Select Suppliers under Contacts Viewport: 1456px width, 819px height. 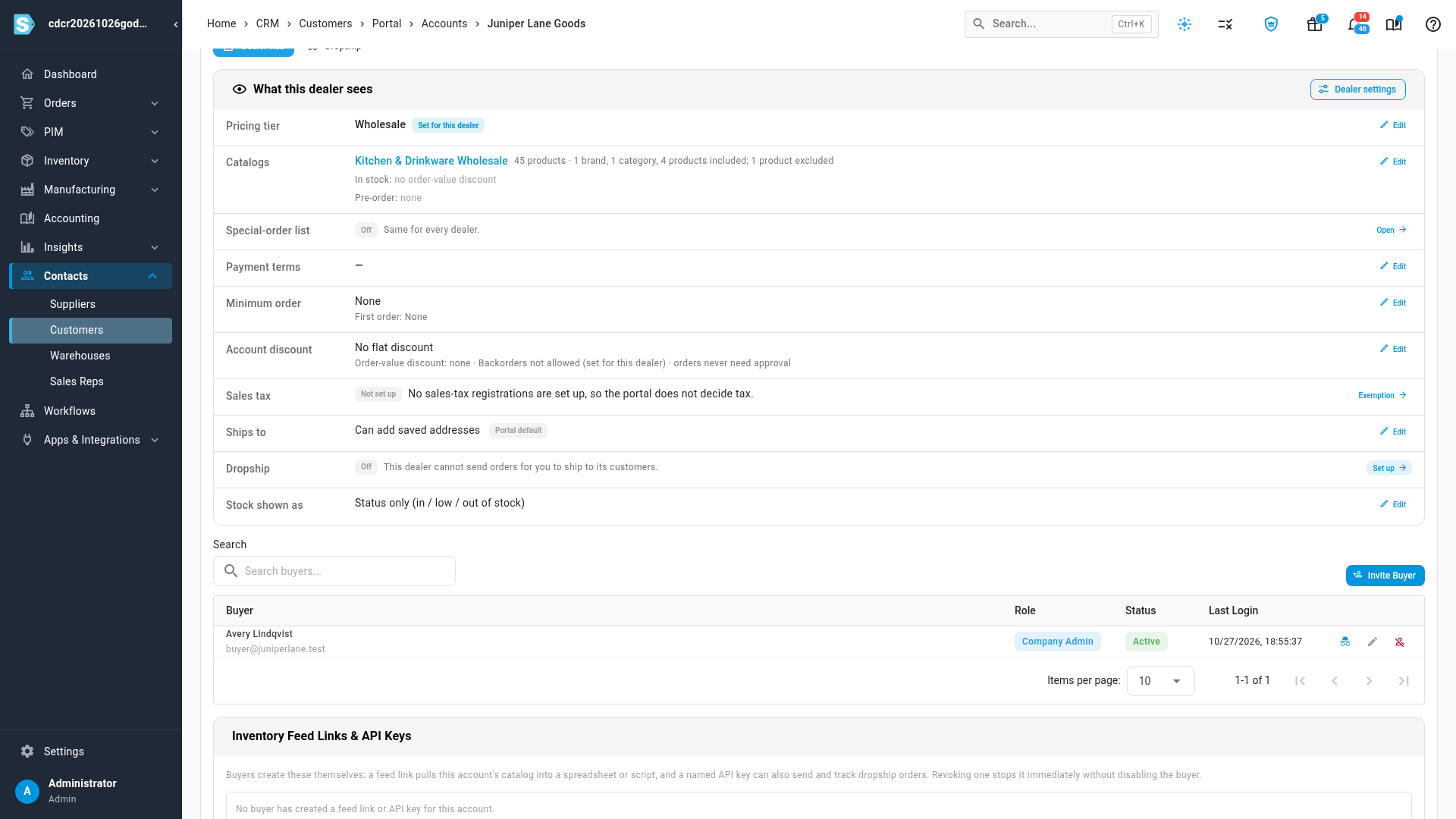(91, 304)
